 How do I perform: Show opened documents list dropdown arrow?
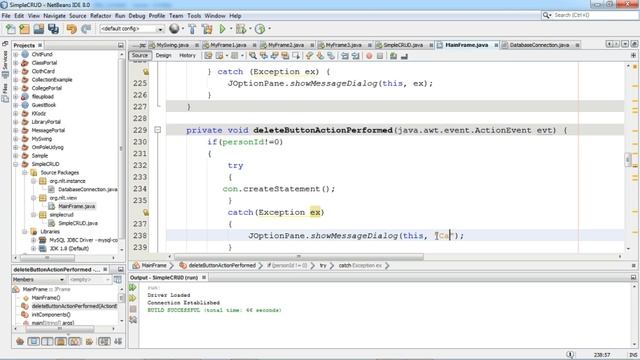625,44
